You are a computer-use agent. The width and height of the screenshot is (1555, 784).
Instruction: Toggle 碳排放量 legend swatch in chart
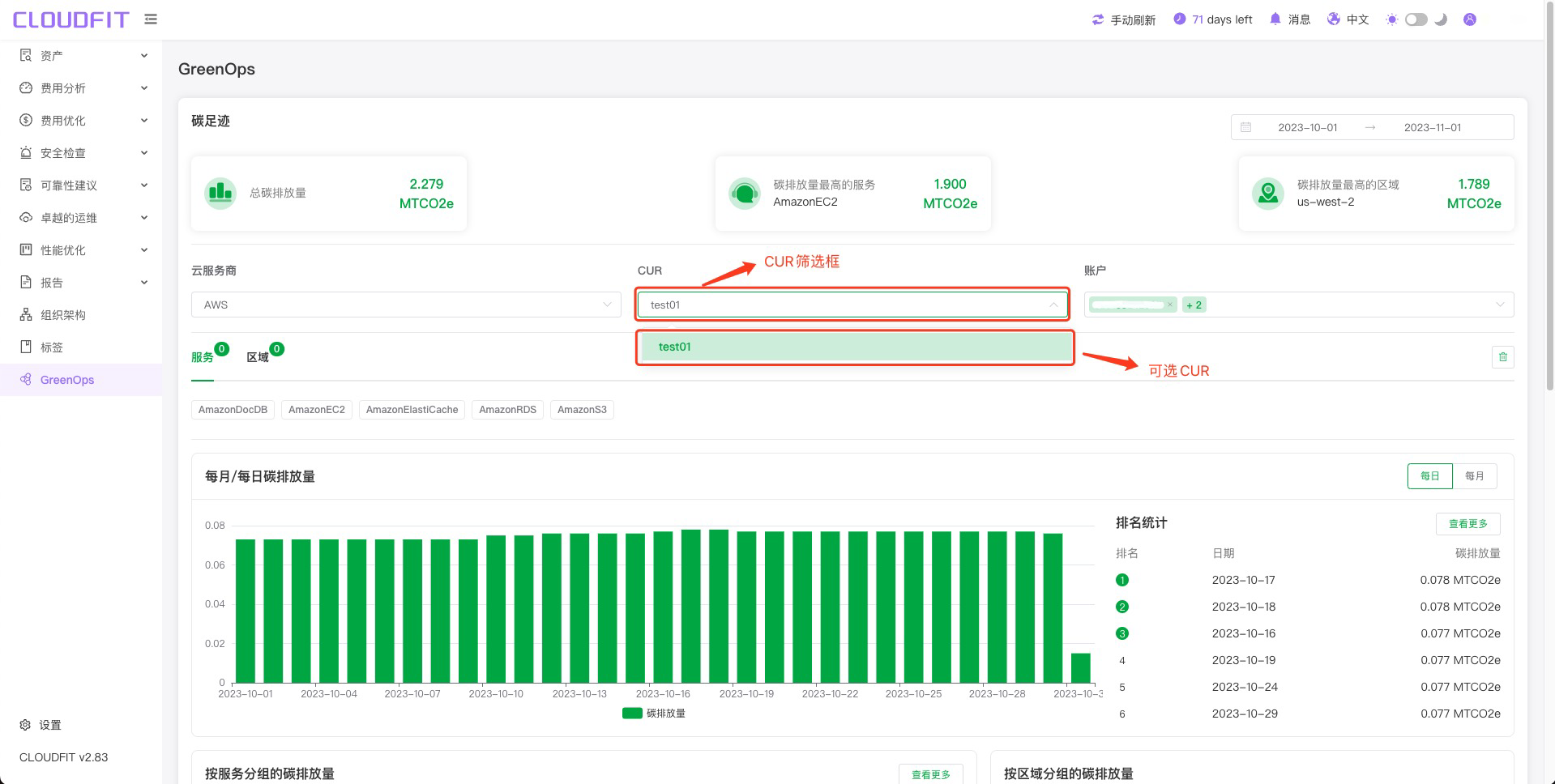click(x=632, y=713)
